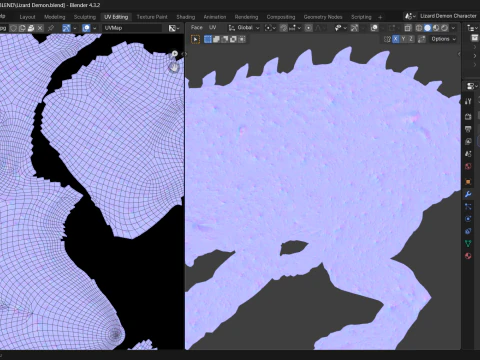Open the View Layer properties tab
Viewport: 480px width, 360px height.
(468, 142)
